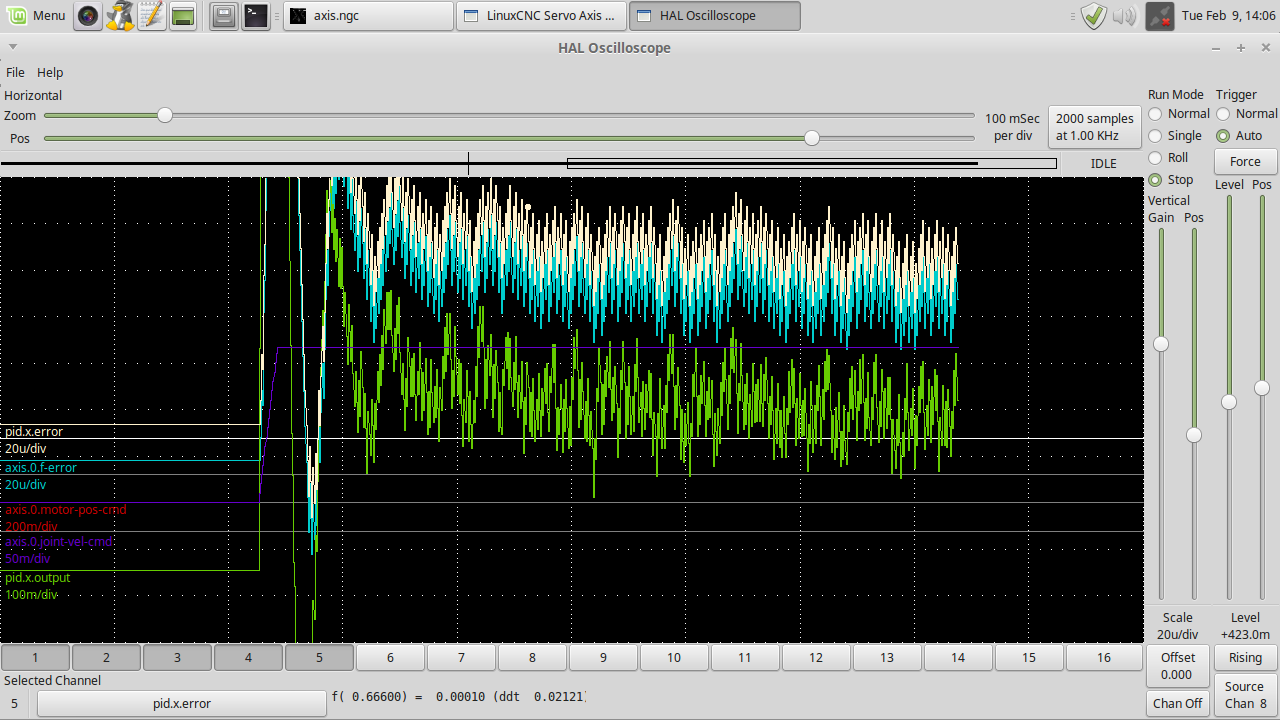Click the pid.x.output trace label
Viewport: 1280px width, 720px height.
click(38, 578)
